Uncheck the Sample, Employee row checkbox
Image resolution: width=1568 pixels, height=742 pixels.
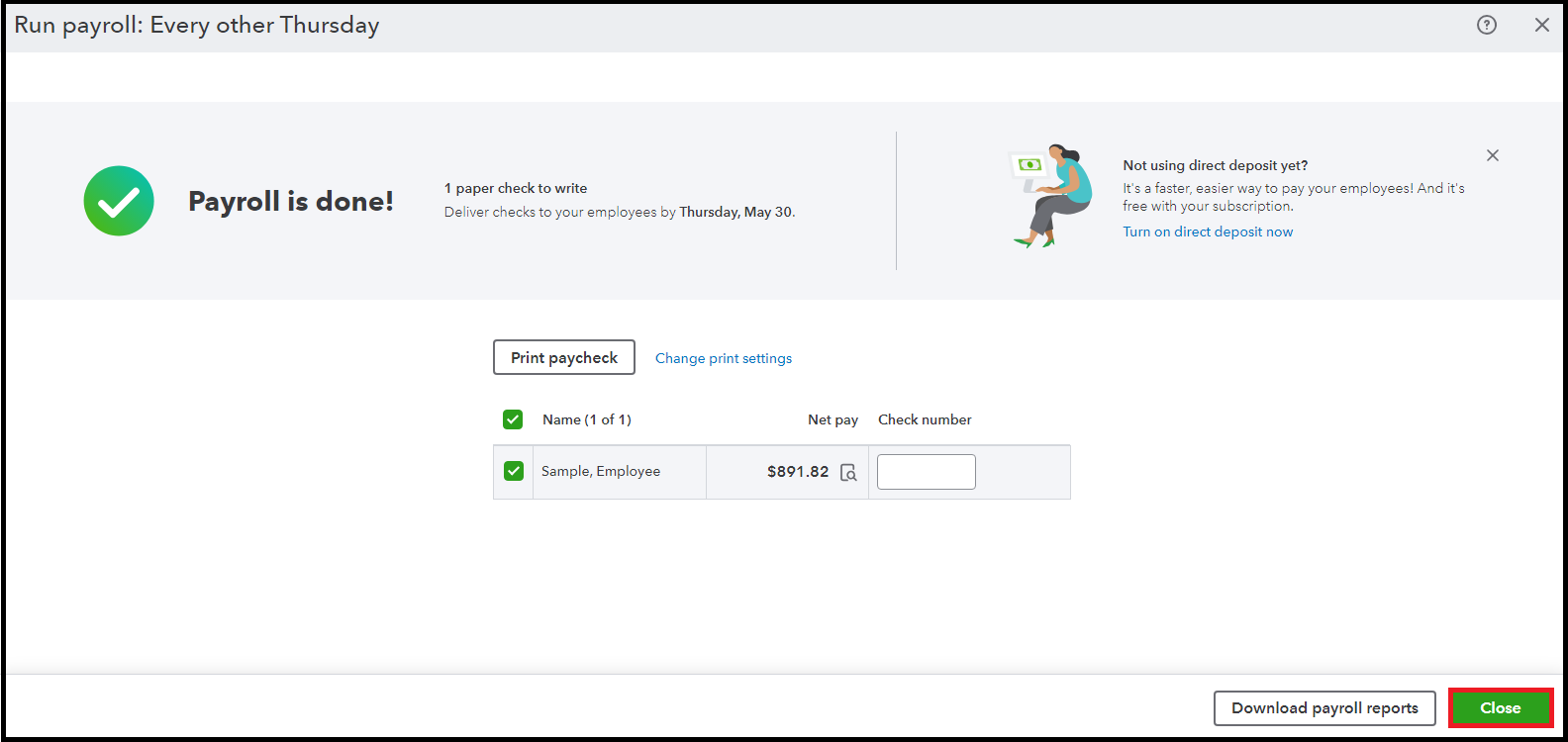coord(514,471)
